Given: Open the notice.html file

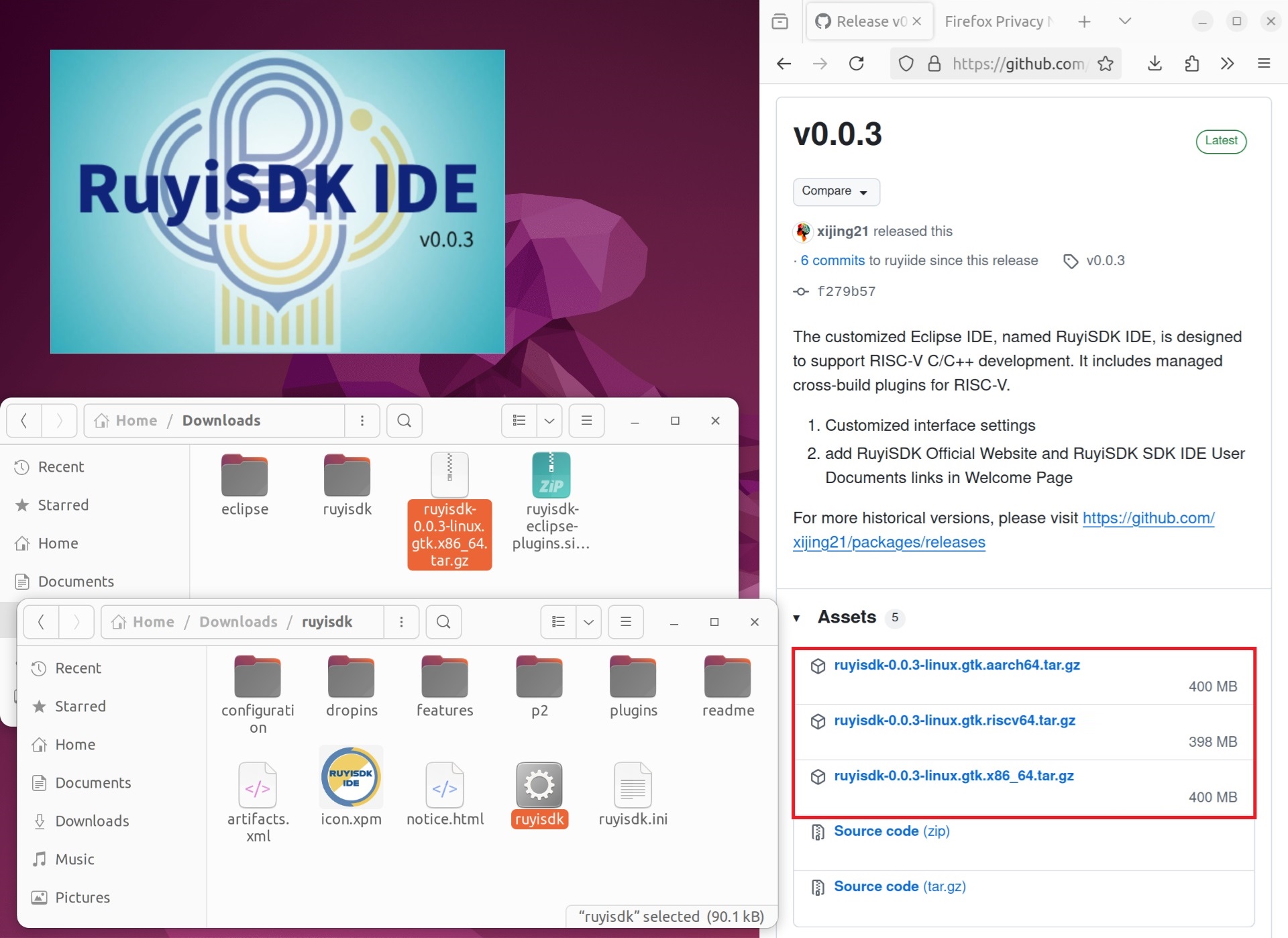Looking at the screenshot, I should click(x=445, y=785).
